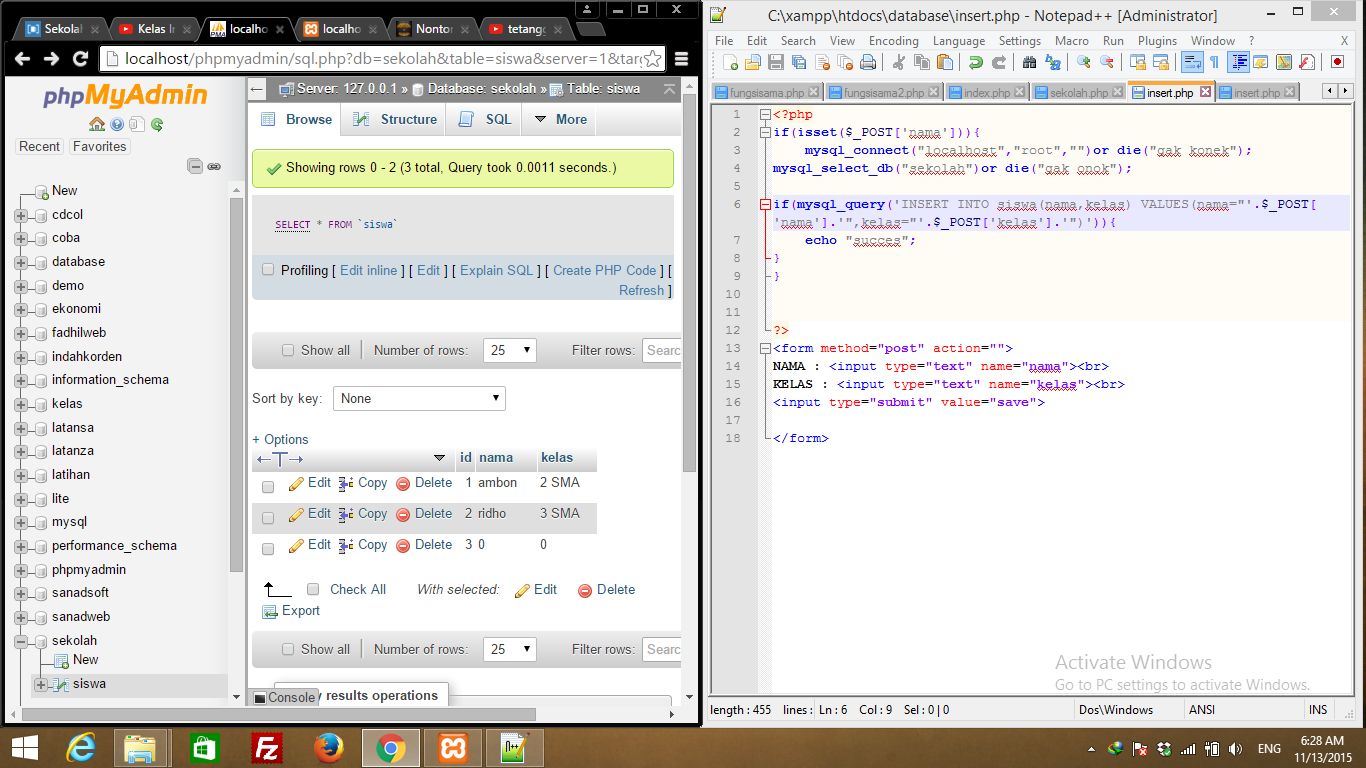
Task: Tick the Check All checkbox
Action: 313,589
